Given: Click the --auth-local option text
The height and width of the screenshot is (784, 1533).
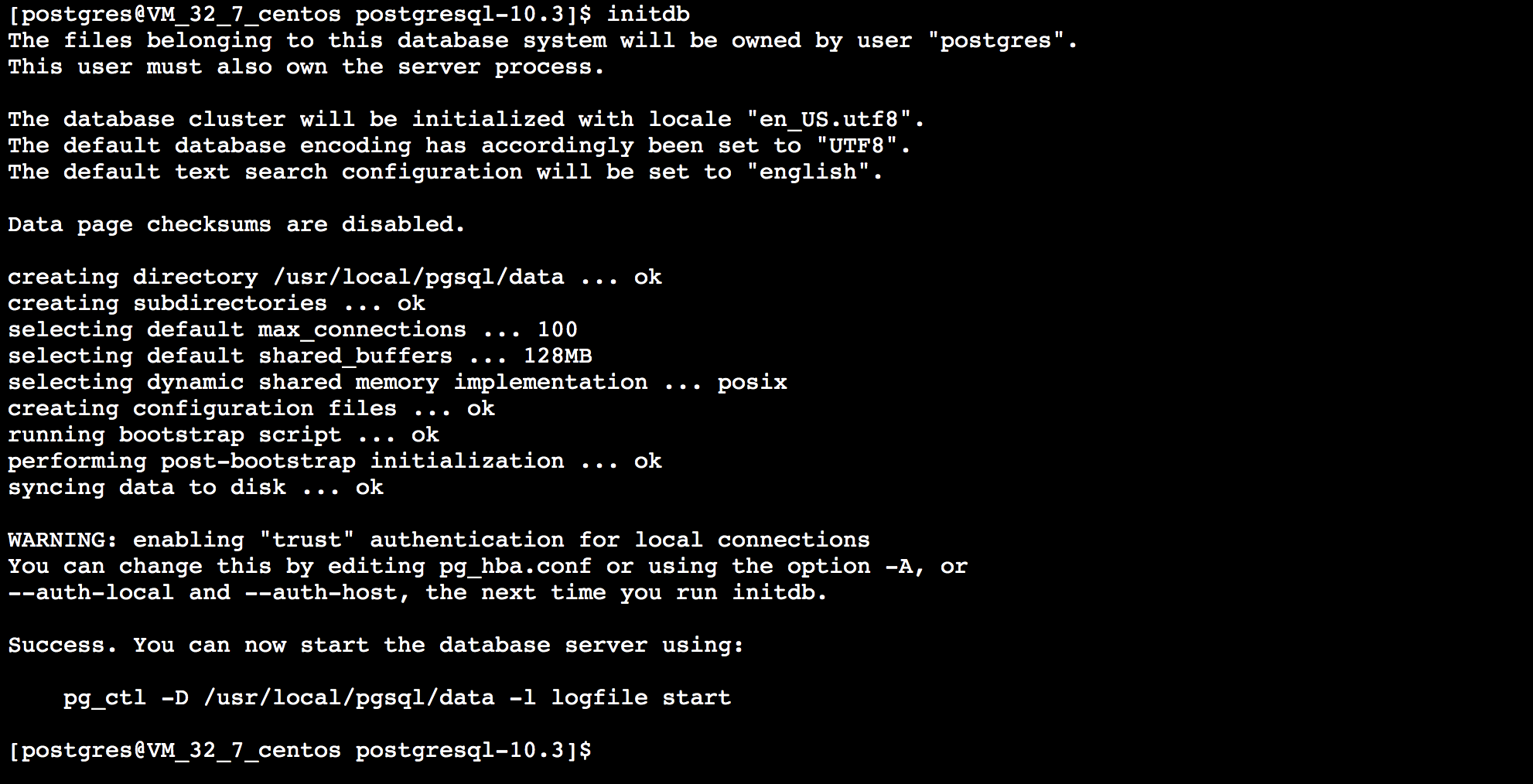Looking at the screenshot, I should (90, 592).
